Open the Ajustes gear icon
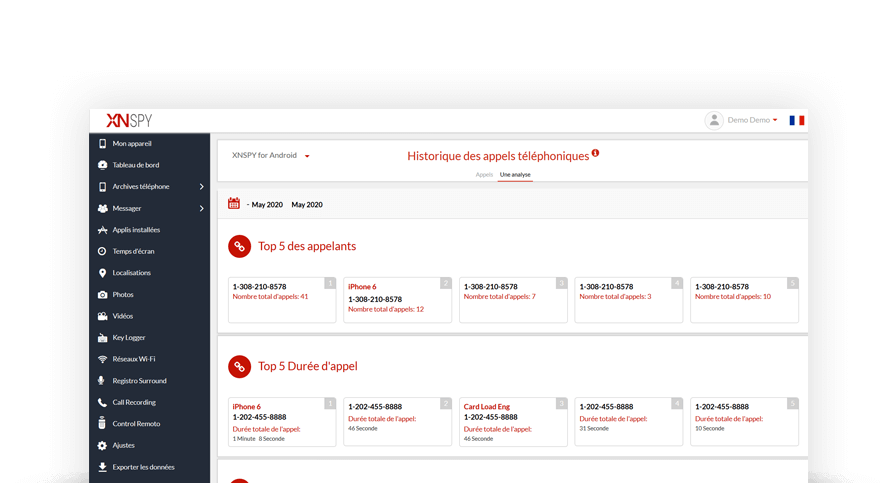896x483 pixels. click(x=102, y=445)
